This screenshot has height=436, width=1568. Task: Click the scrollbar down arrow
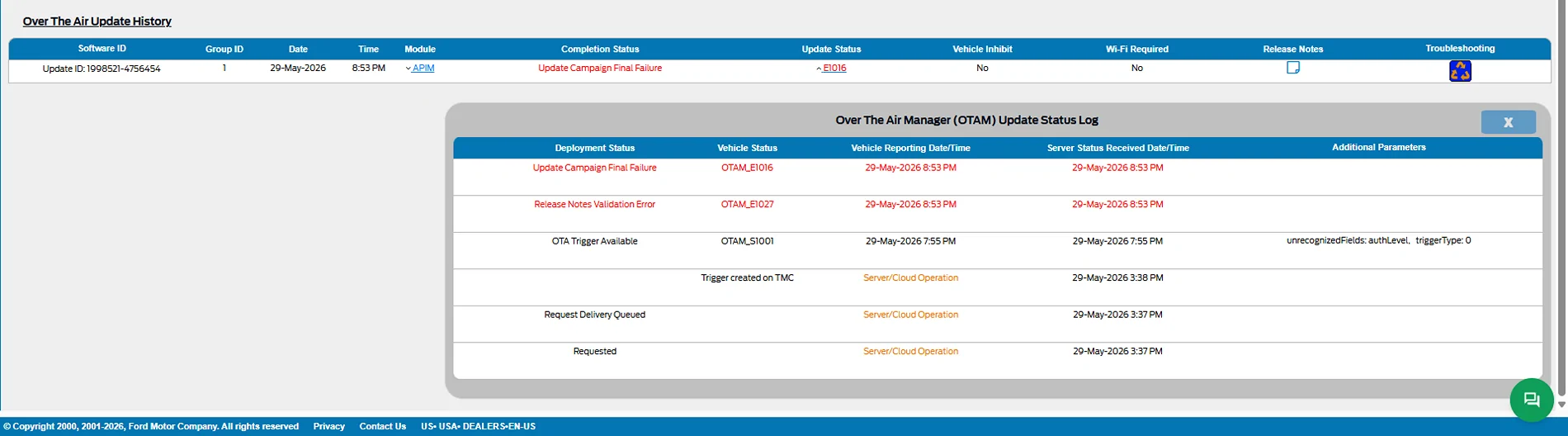pyautogui.click(x=1561, y=405)
